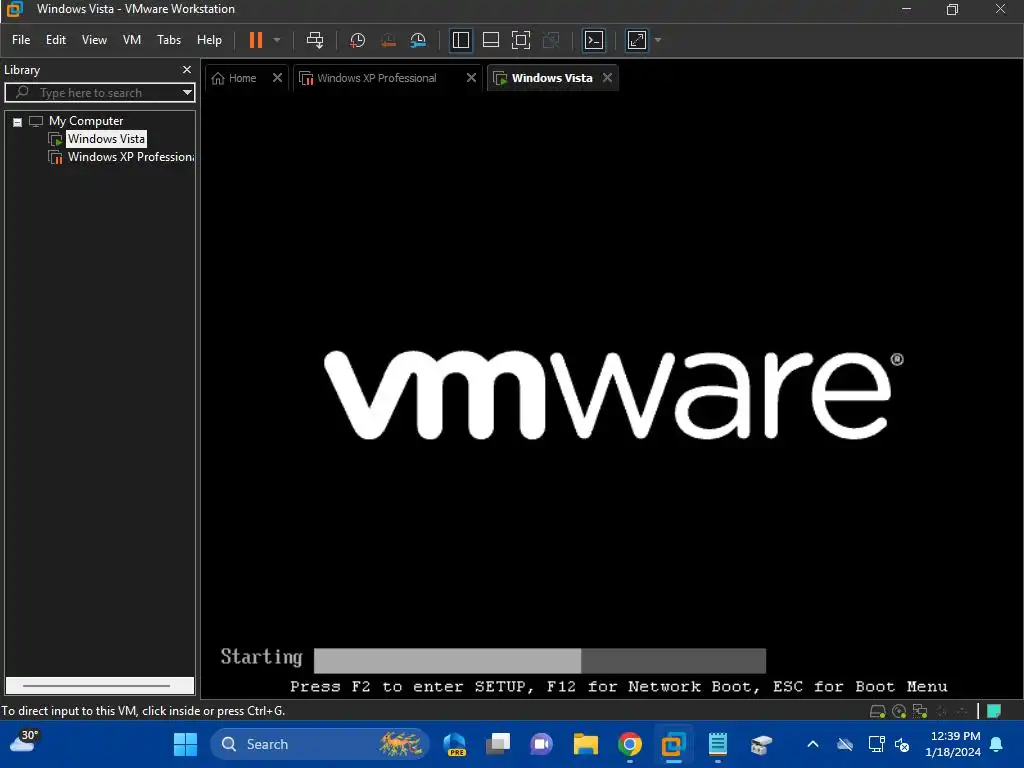Open the Windows Start button

[x=185, y=744]
